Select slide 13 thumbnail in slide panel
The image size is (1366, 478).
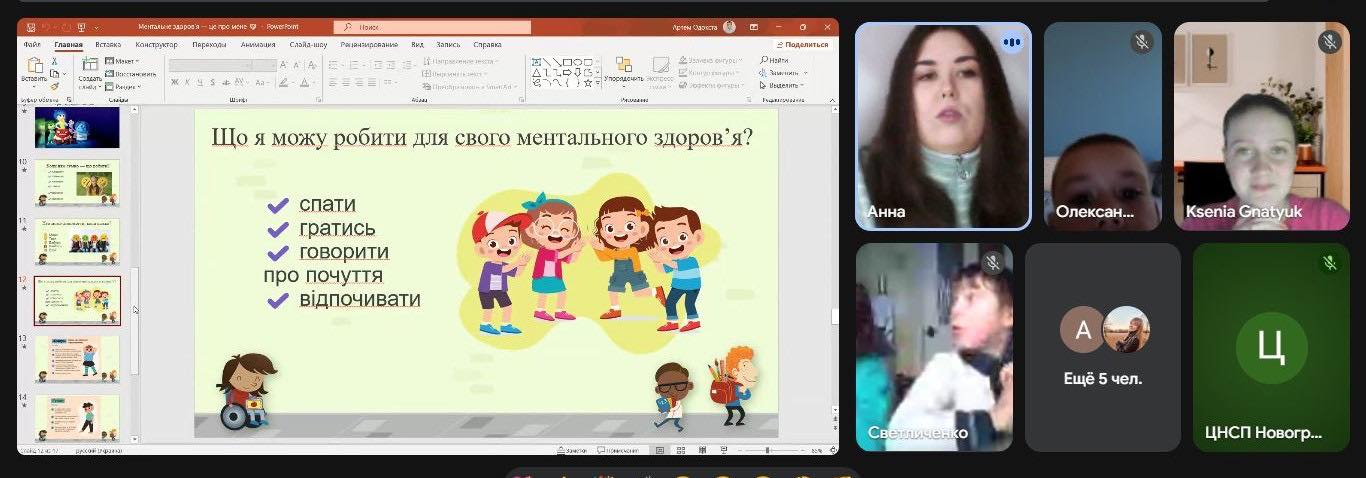[x=77, y=358]
